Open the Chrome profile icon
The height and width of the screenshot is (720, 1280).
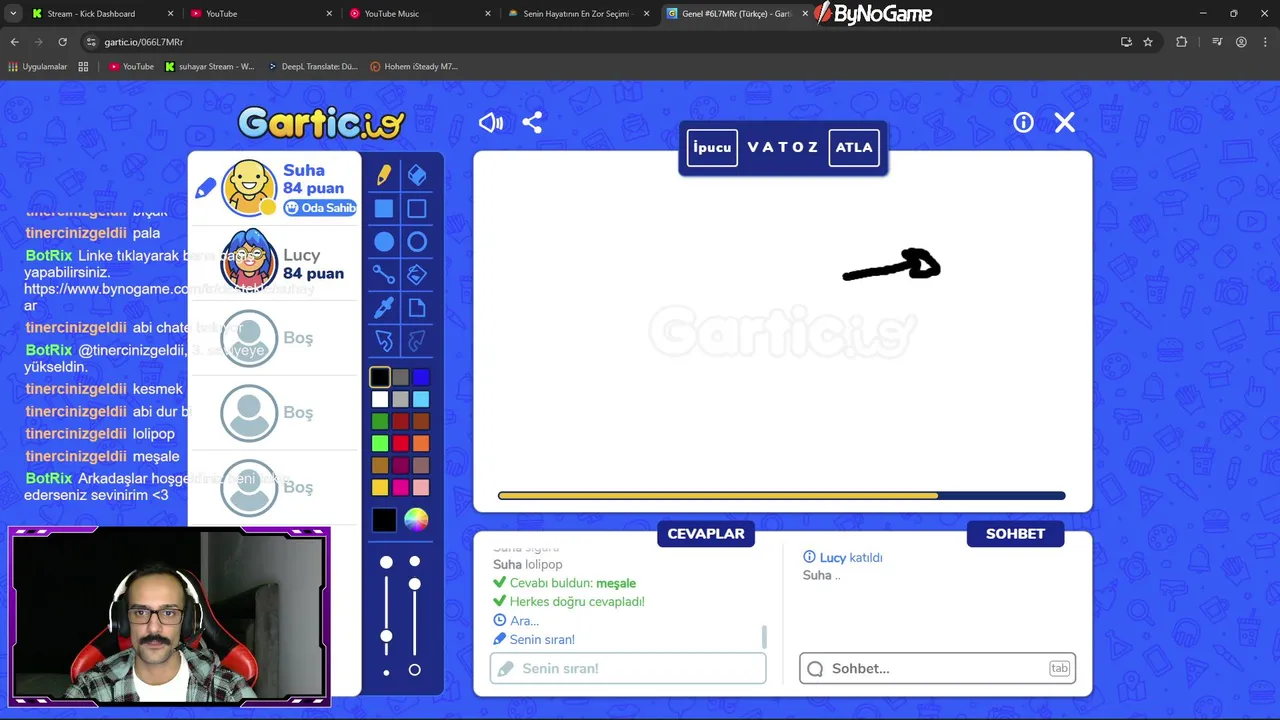1241,42
